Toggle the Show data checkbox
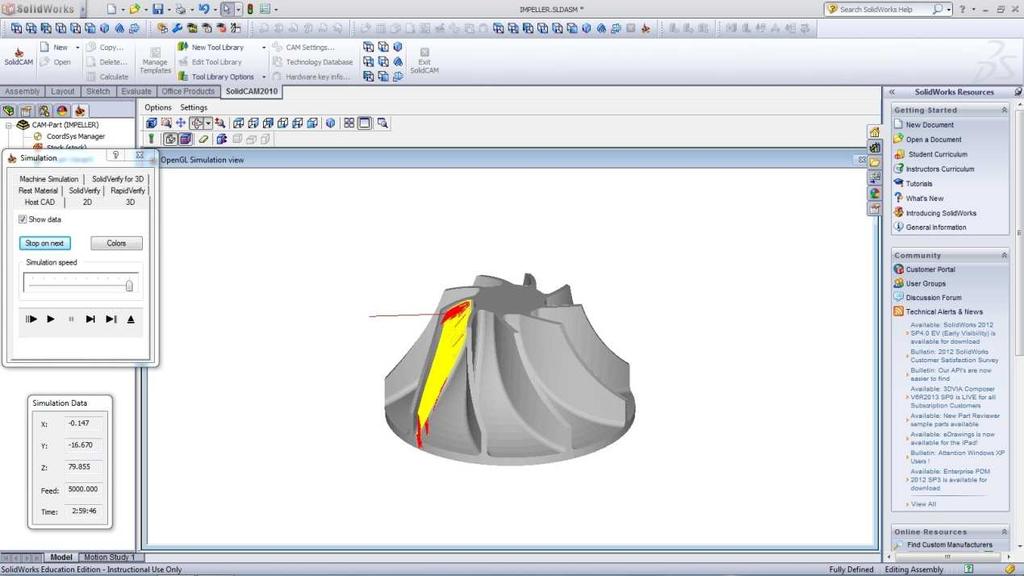1024x576 pixels. point(23,219)
